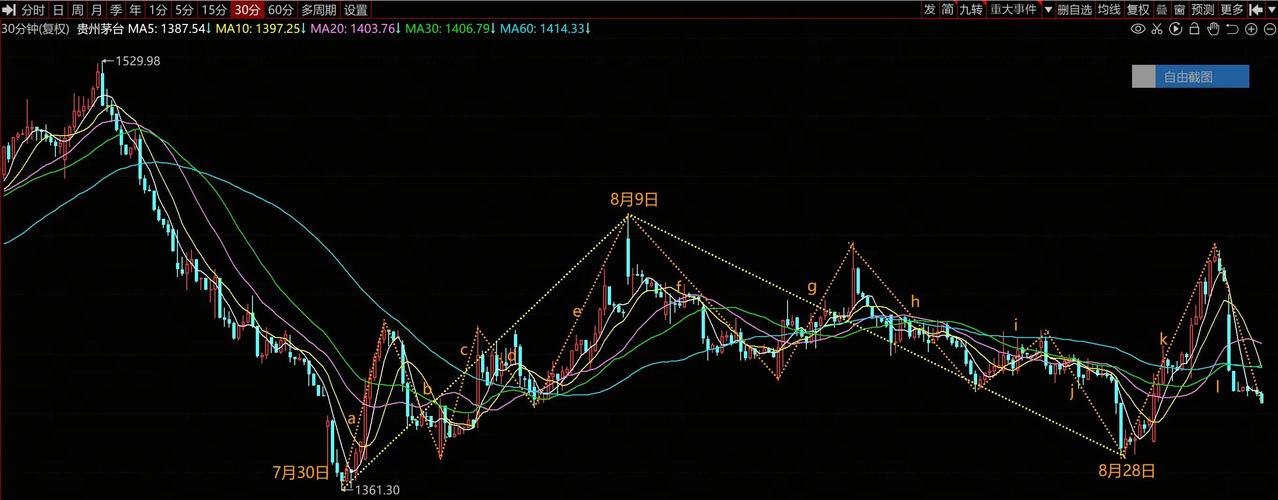Click the circular replay play icon
The width and height of the screenshot is (1278, 500).
tap(1175, 29)
